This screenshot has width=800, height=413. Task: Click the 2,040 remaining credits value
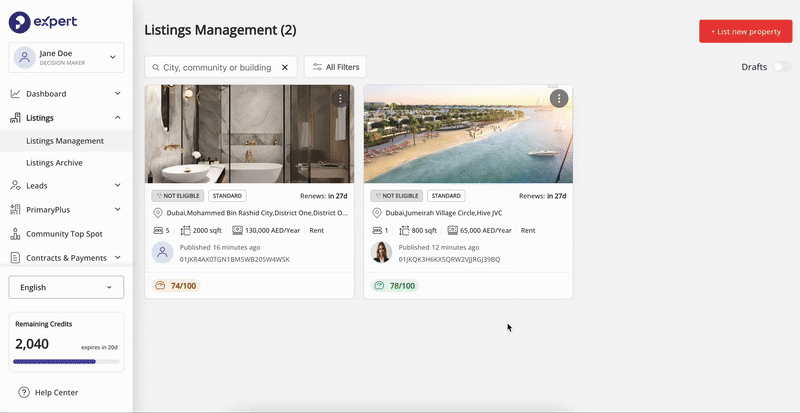coord(32,344)
